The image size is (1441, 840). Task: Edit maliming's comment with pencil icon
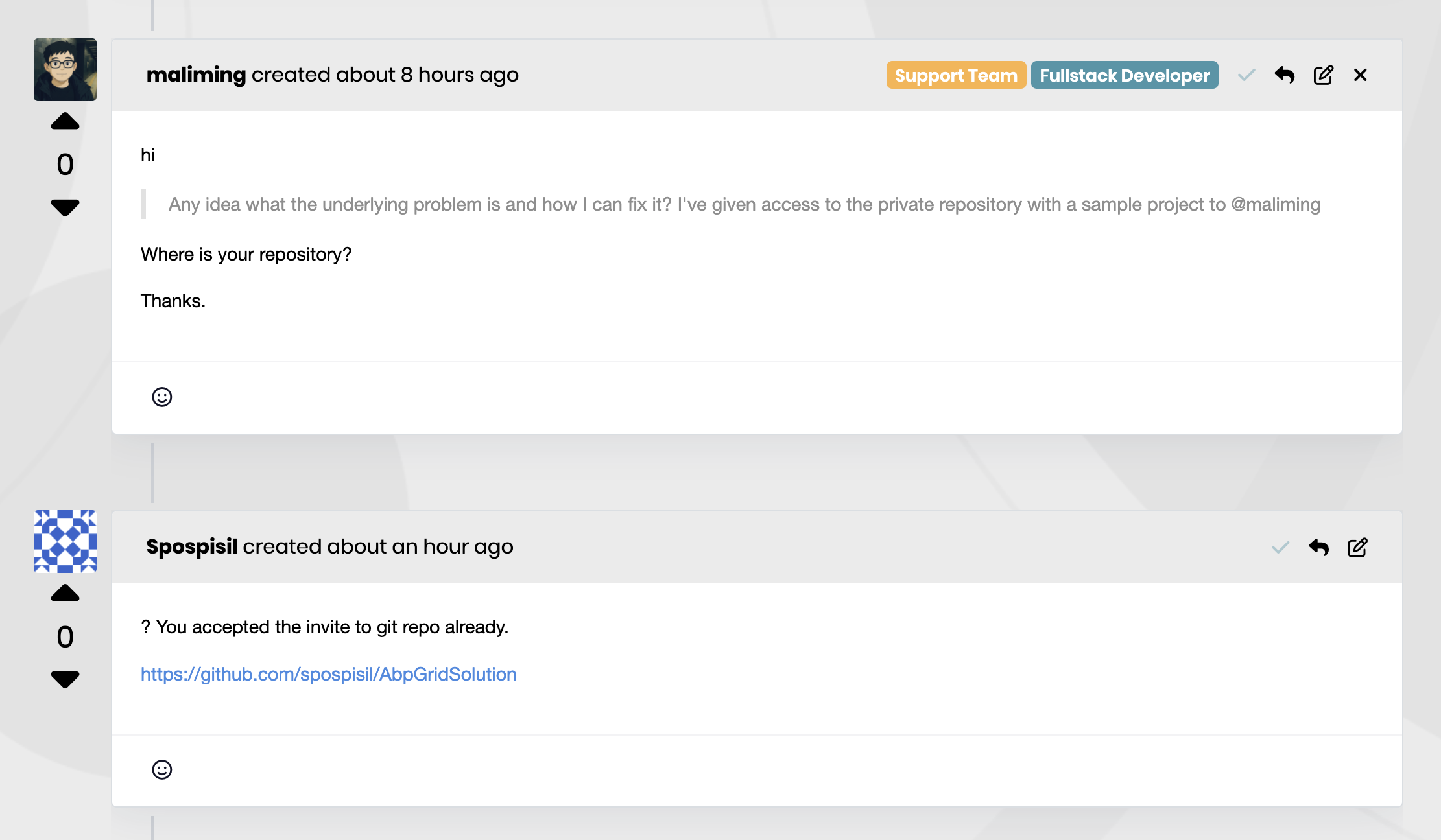pyautogui.click(x=1323, y=75)
